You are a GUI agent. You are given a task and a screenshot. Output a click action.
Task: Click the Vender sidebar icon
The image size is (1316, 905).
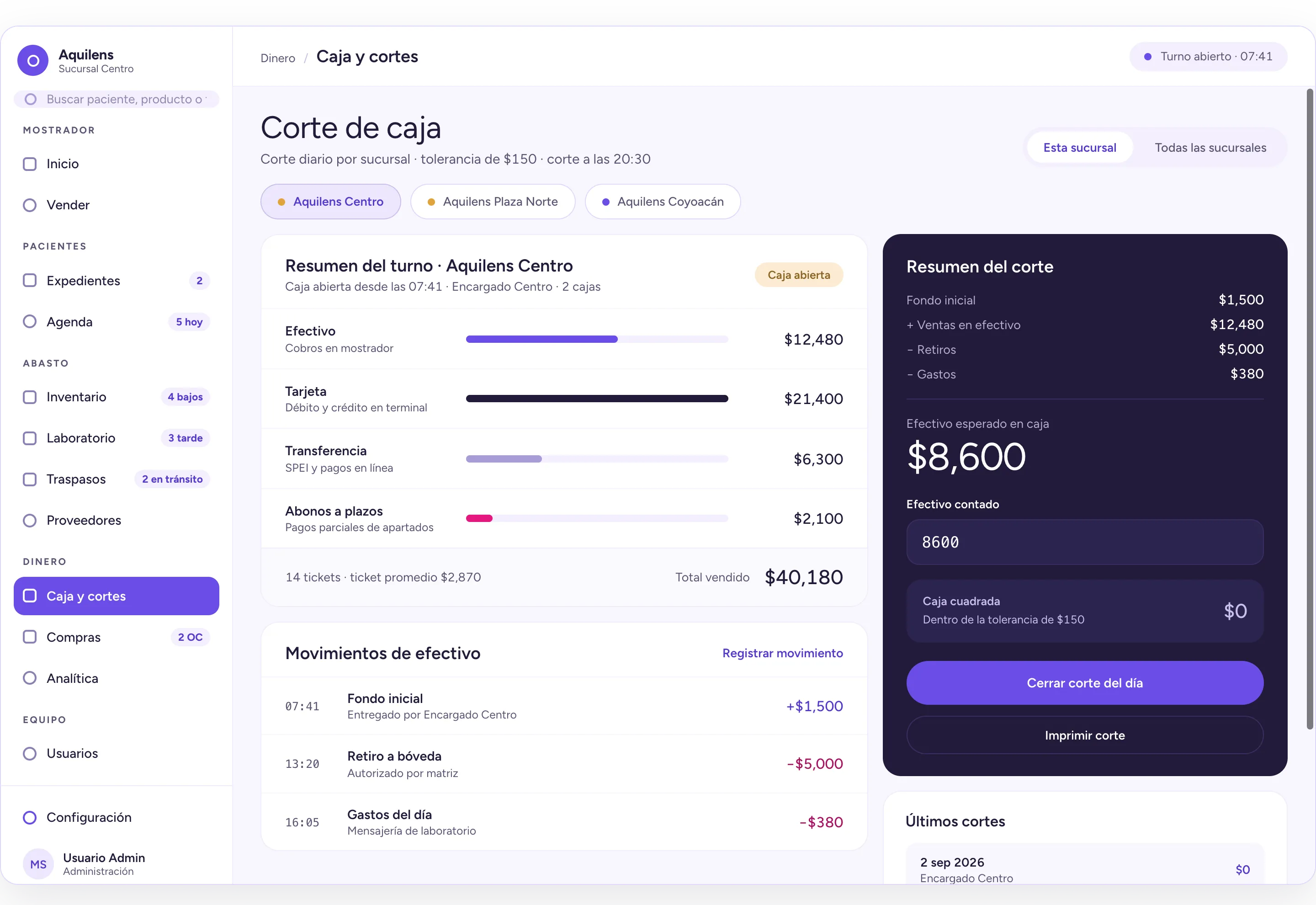click(x=29, y=205)
